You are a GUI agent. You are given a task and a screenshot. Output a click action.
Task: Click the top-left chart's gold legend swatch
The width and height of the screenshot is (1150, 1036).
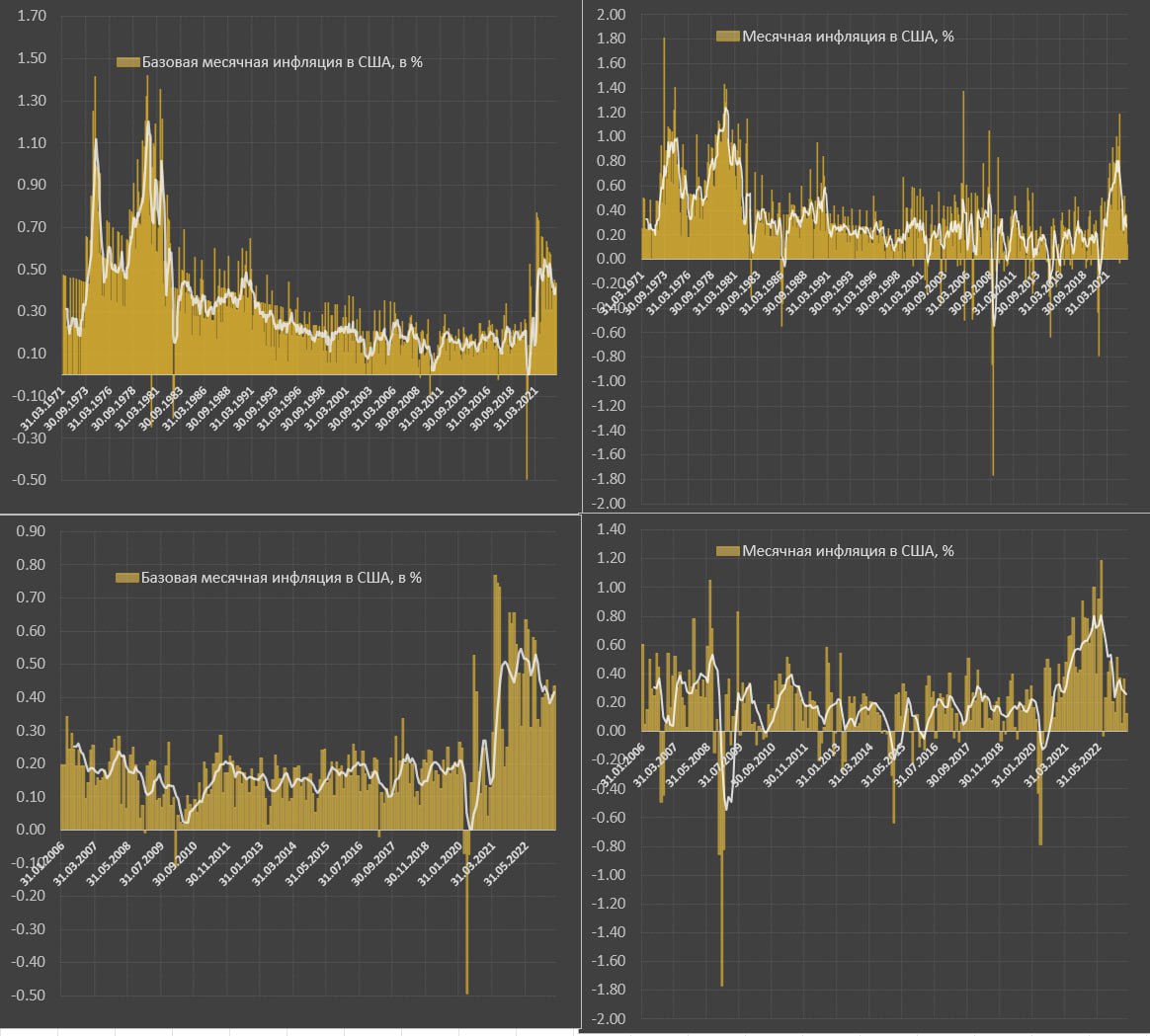(x=127, y=63)
